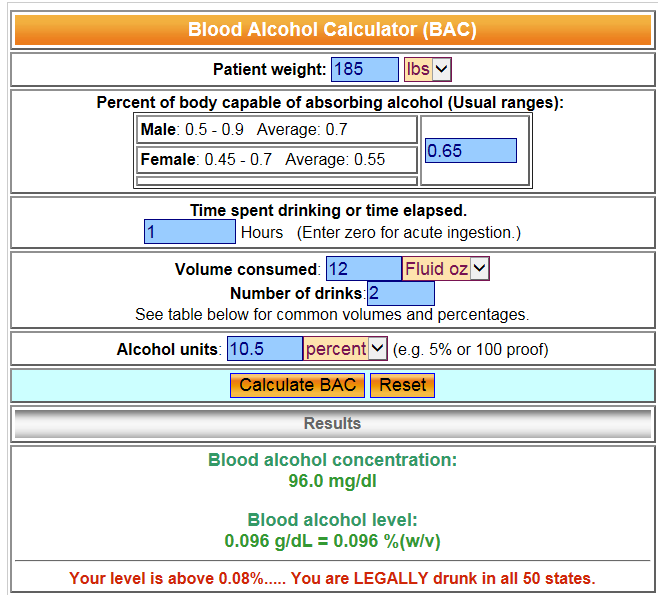Screen dimensions: 658x595
Task: Click the 96.0 mg/dl concentration result
Action: pos(332,481)
